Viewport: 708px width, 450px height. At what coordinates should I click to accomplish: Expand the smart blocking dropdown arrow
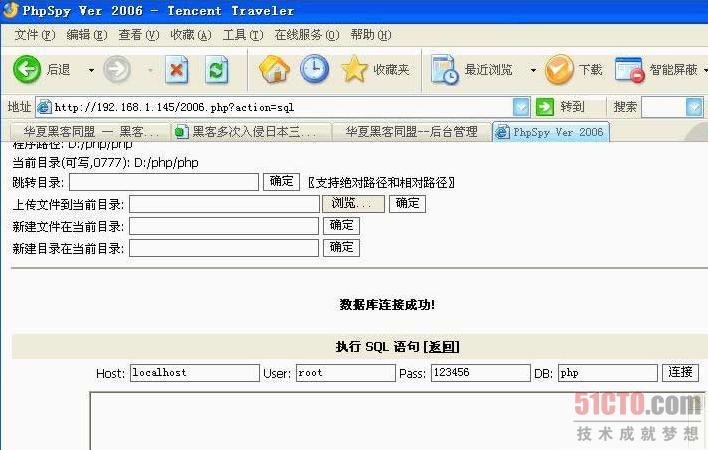tap(705, 70)
